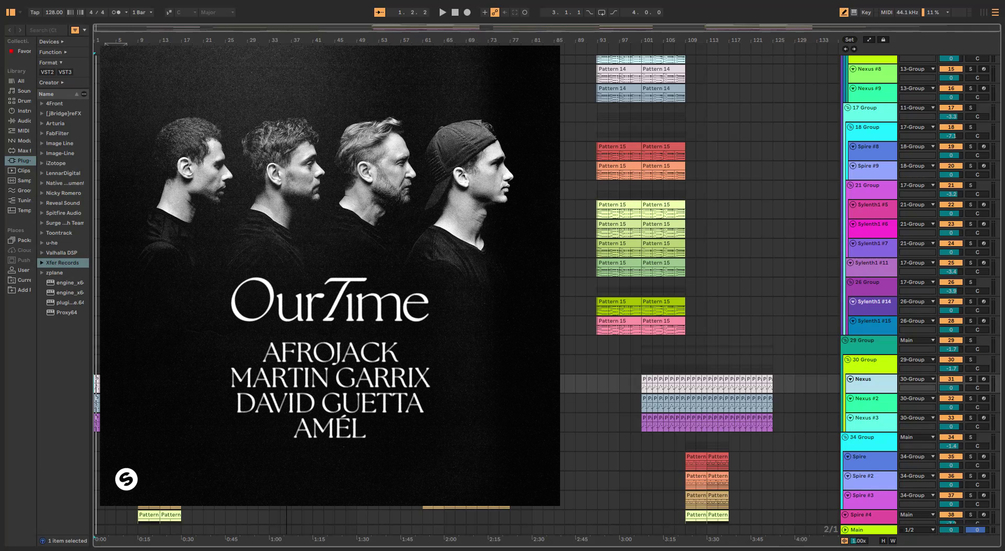
Task: Toggle the computer MIDI keyboard icon
Action: click(x=854, y=12)
